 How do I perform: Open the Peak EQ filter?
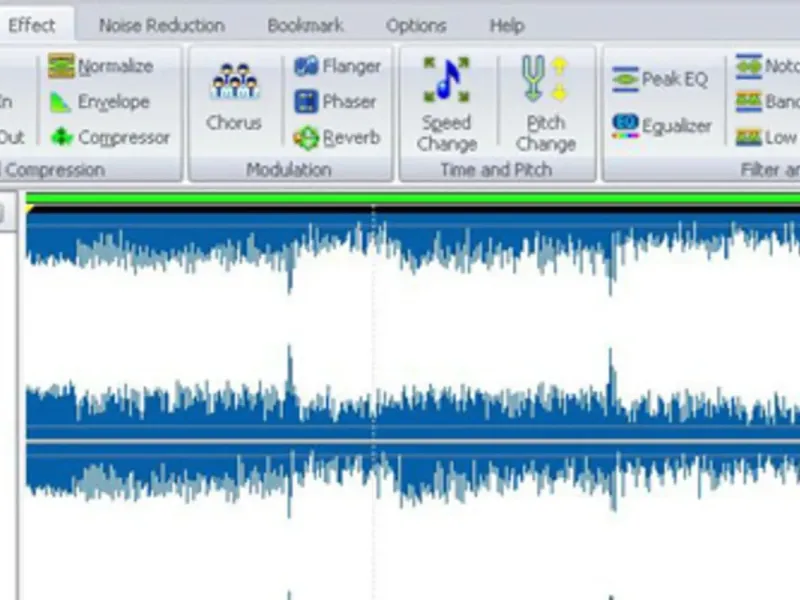(x=660, y=79)
